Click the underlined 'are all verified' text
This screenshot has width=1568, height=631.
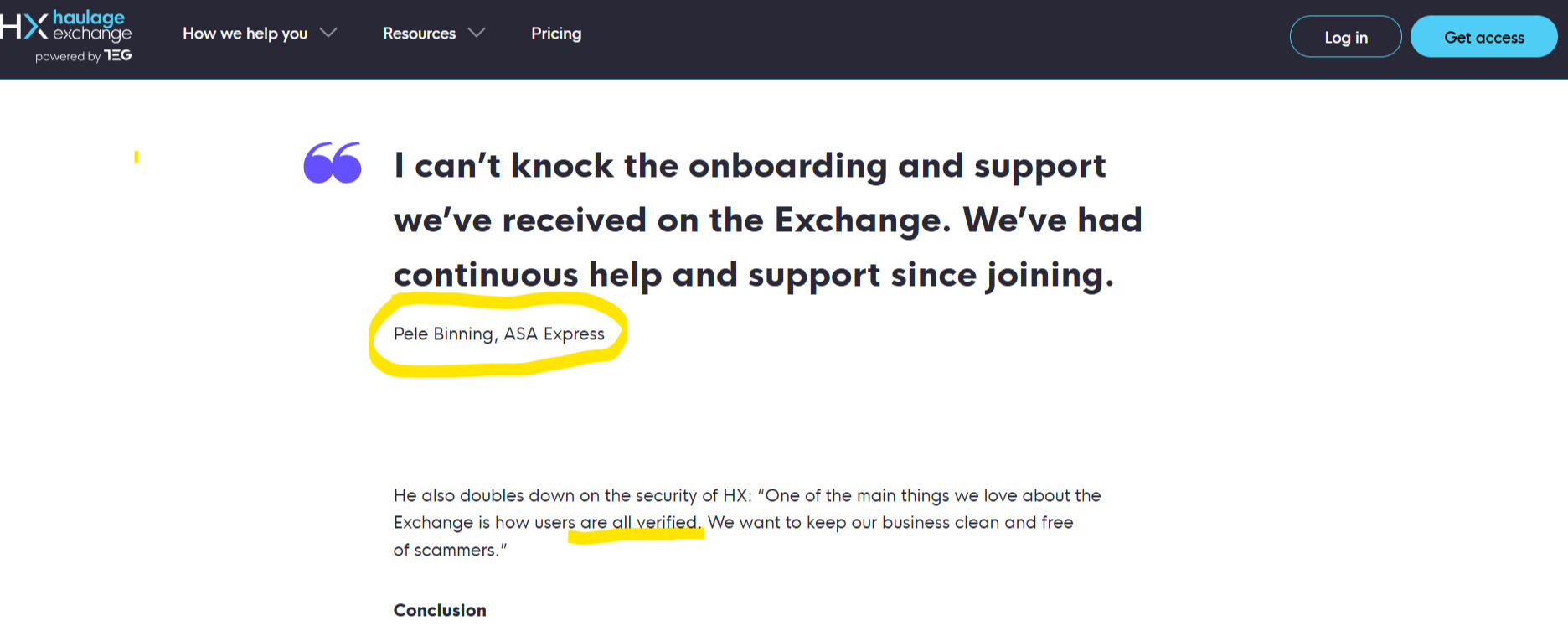640,523
